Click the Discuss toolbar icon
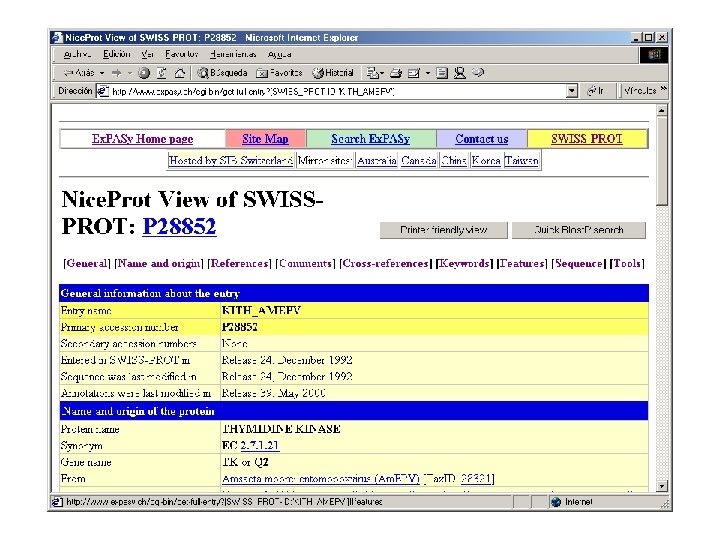 [x=442, y=73]
